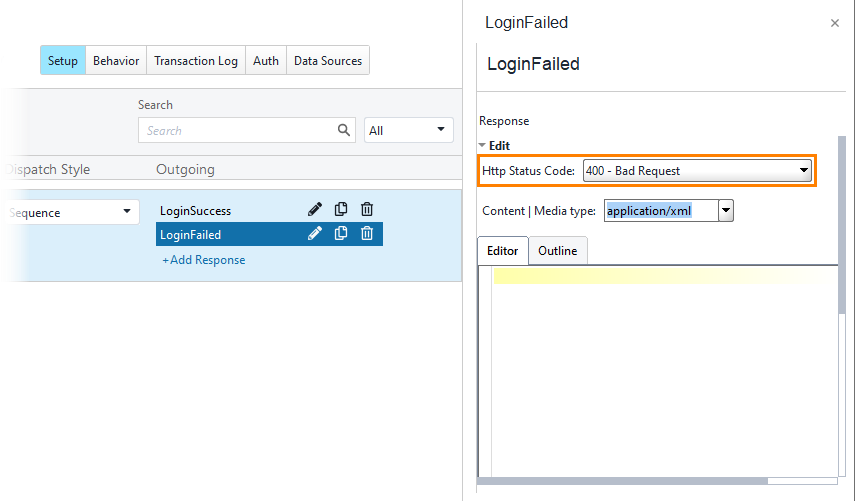Open the Data Sources tab
The height and width of the screenshot is (501, 855).
click(x=328, y=61)
